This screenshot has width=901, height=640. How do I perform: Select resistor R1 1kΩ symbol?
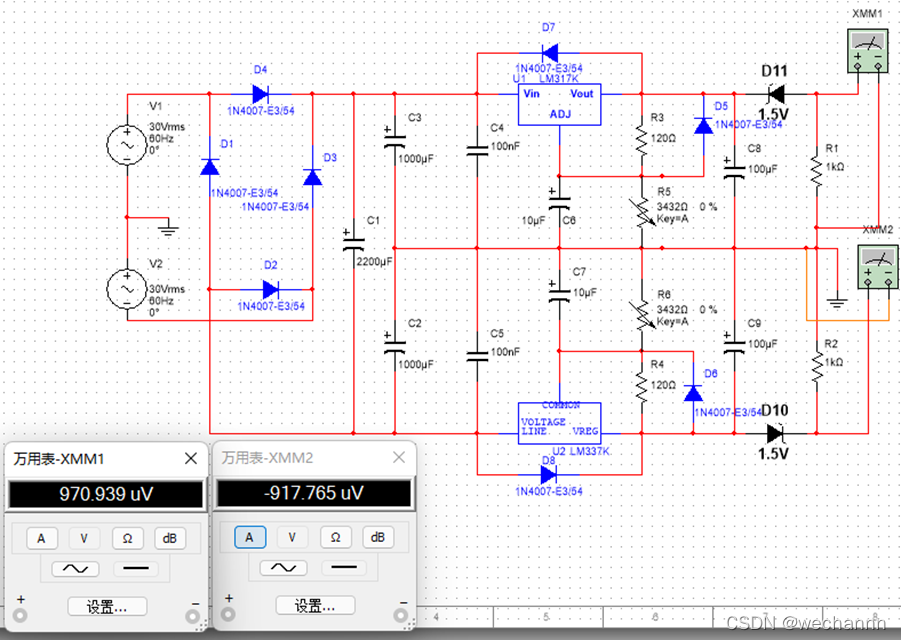816,171
